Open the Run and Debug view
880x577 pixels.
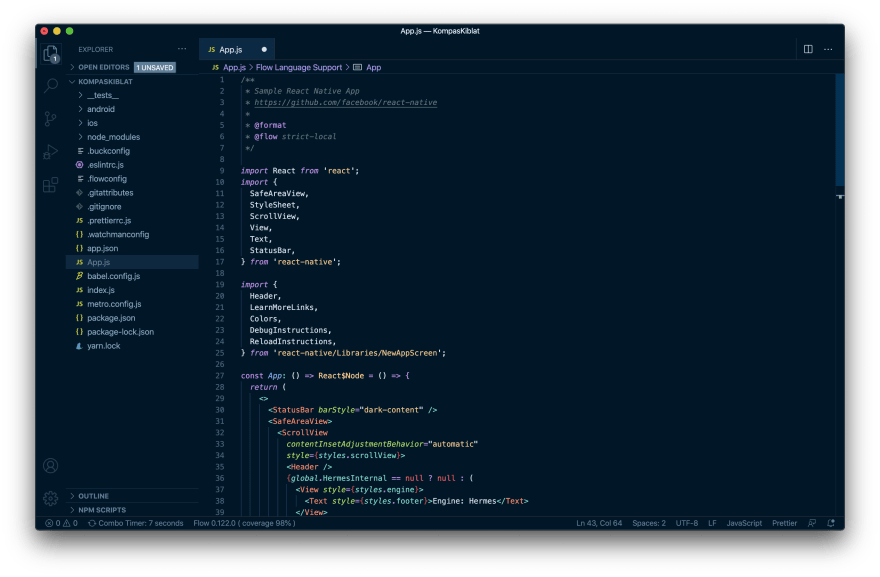[51, 152]
